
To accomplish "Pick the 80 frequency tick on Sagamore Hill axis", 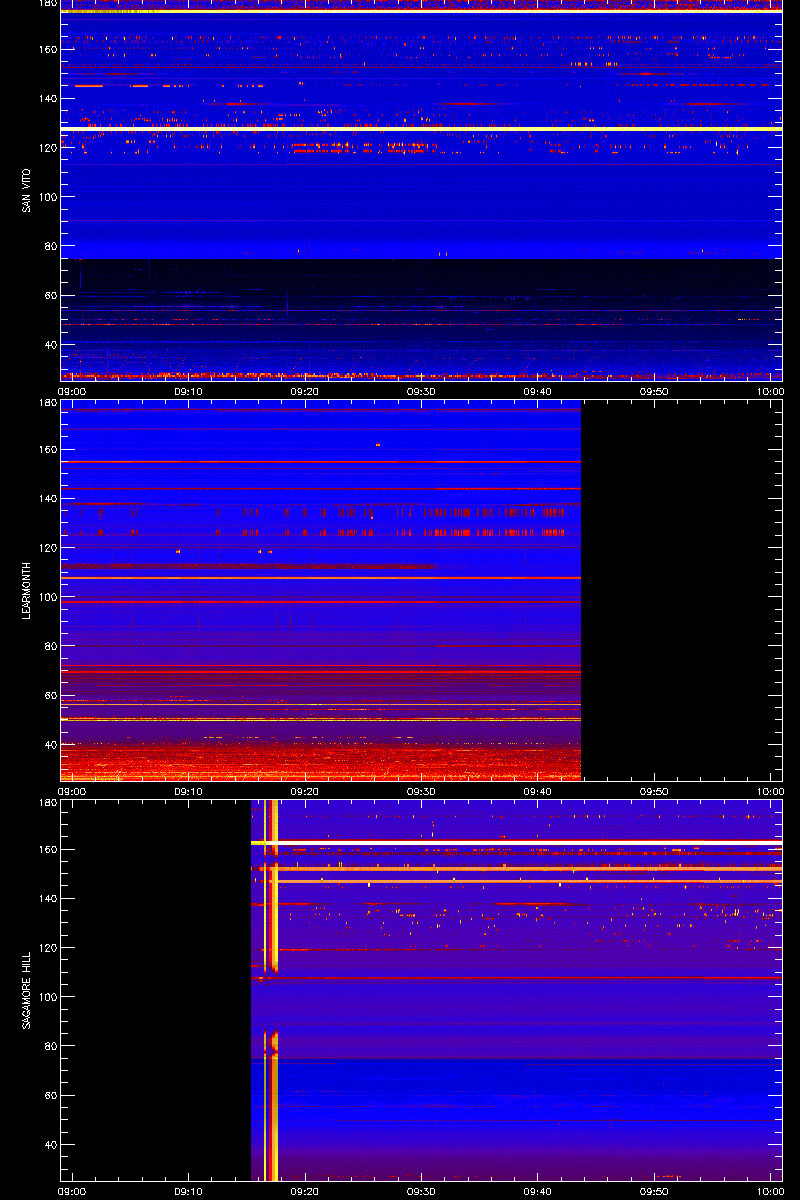I will pyautogui.click(x=51, y=1046).
